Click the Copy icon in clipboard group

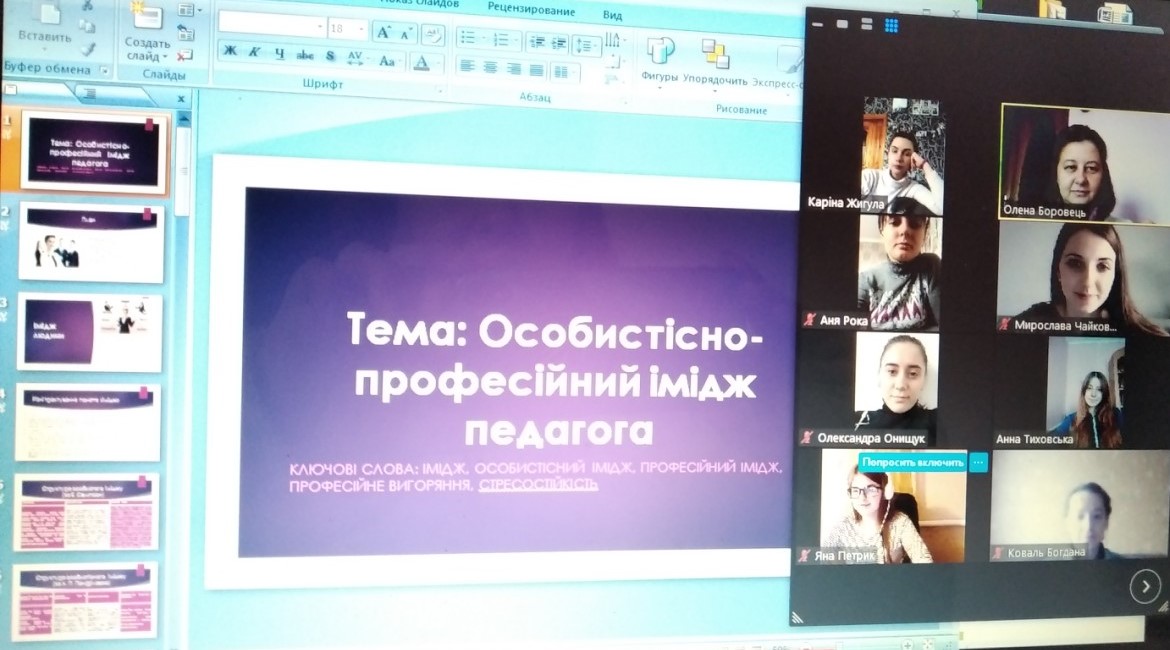click(88, 28)
